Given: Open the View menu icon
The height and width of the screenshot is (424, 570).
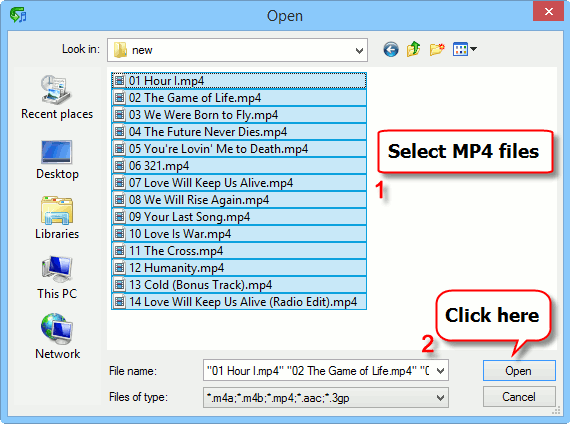Looking at the screenshot, I should pos(460,49).
